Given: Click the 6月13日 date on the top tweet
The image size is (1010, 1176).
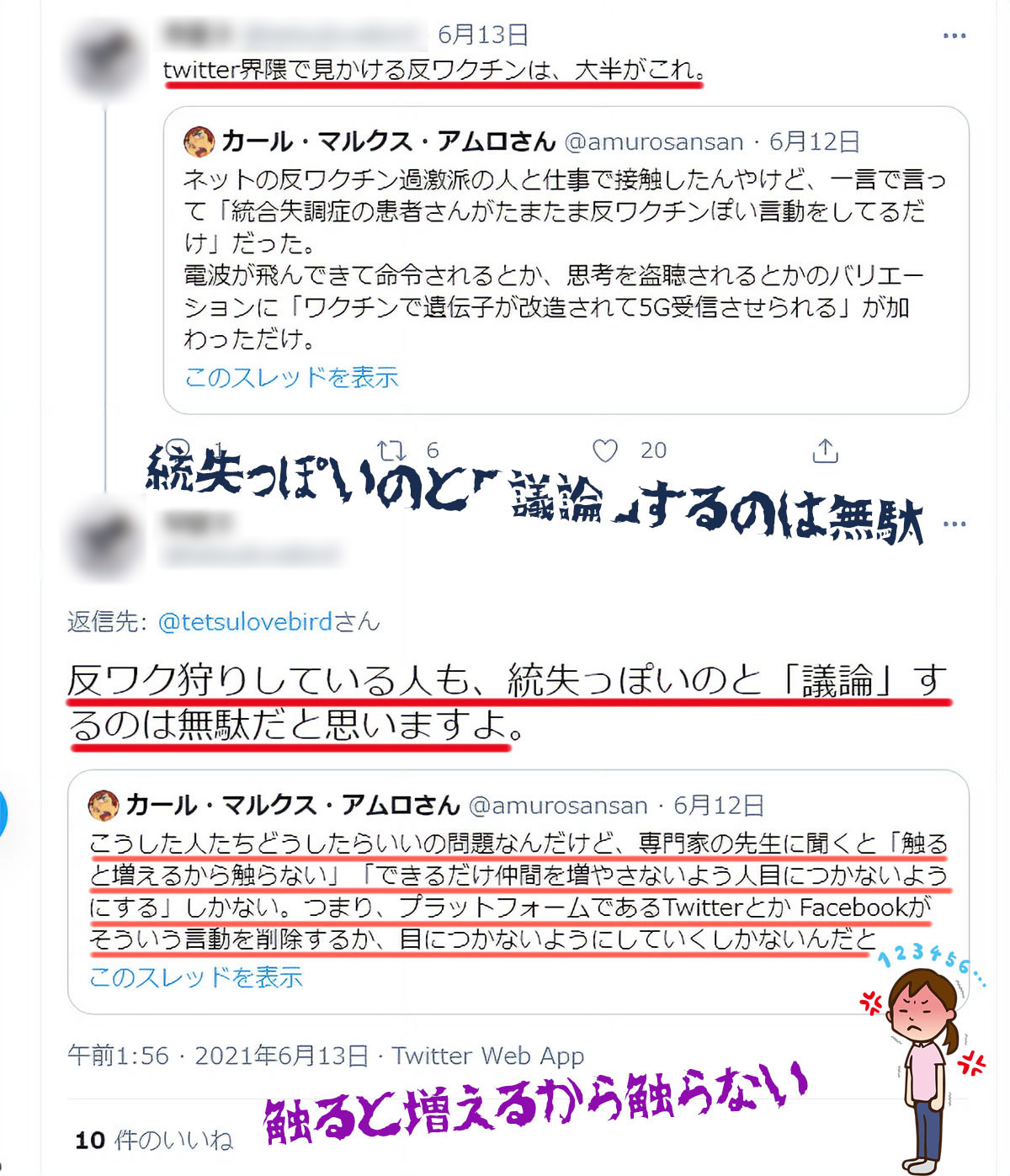Looking at the screenshot, I should coord(483,35).
